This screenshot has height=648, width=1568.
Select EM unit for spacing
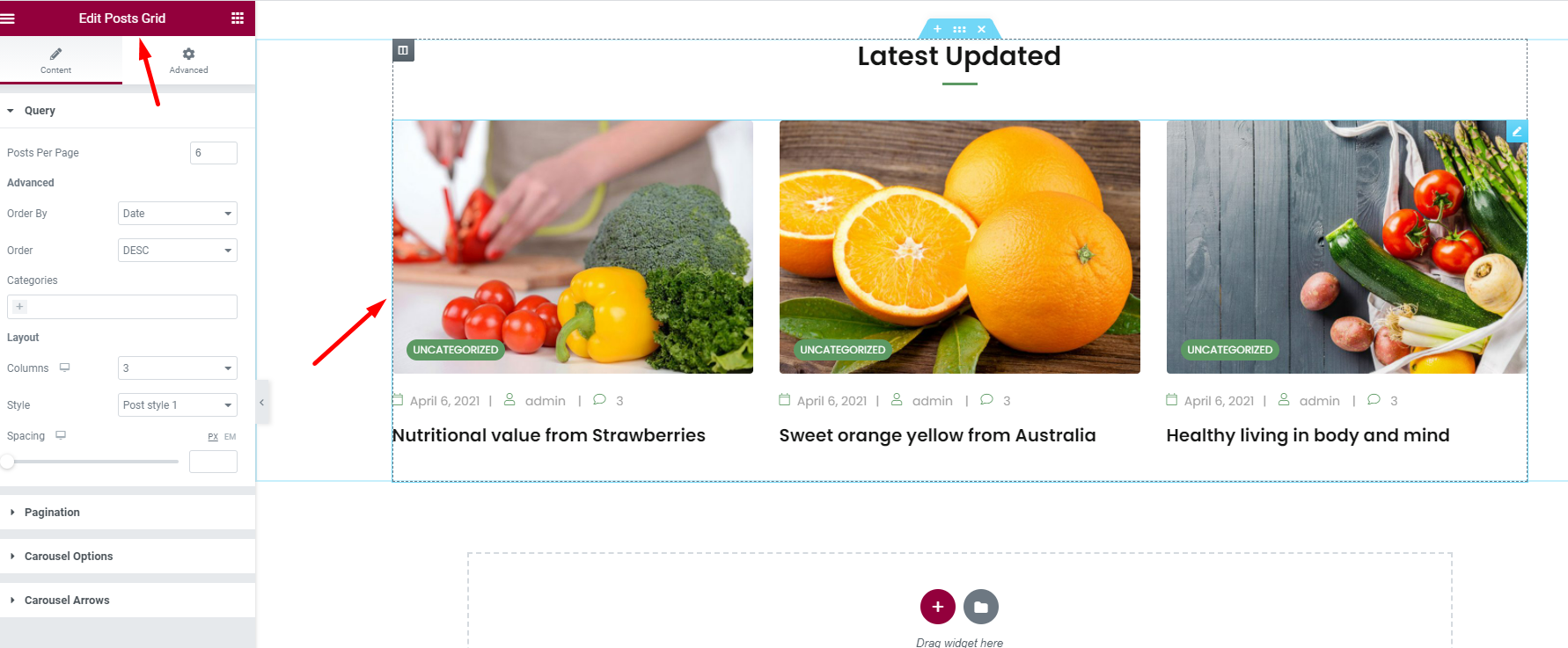(x=231, y=437)
